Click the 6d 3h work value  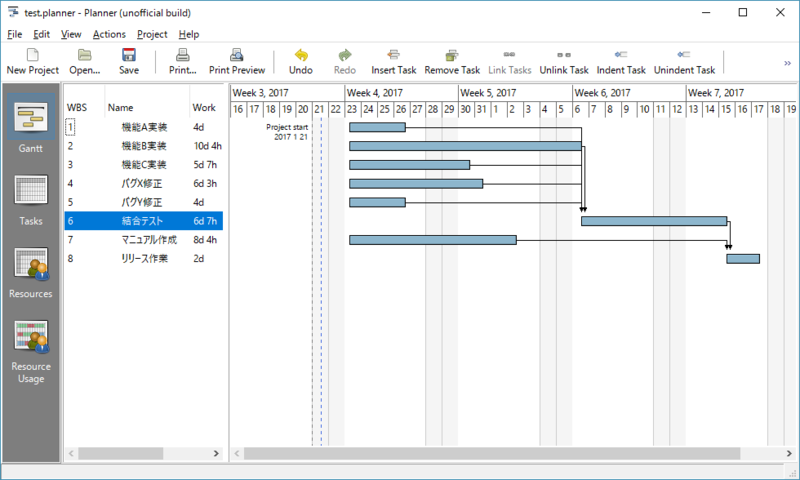point(205,184)
